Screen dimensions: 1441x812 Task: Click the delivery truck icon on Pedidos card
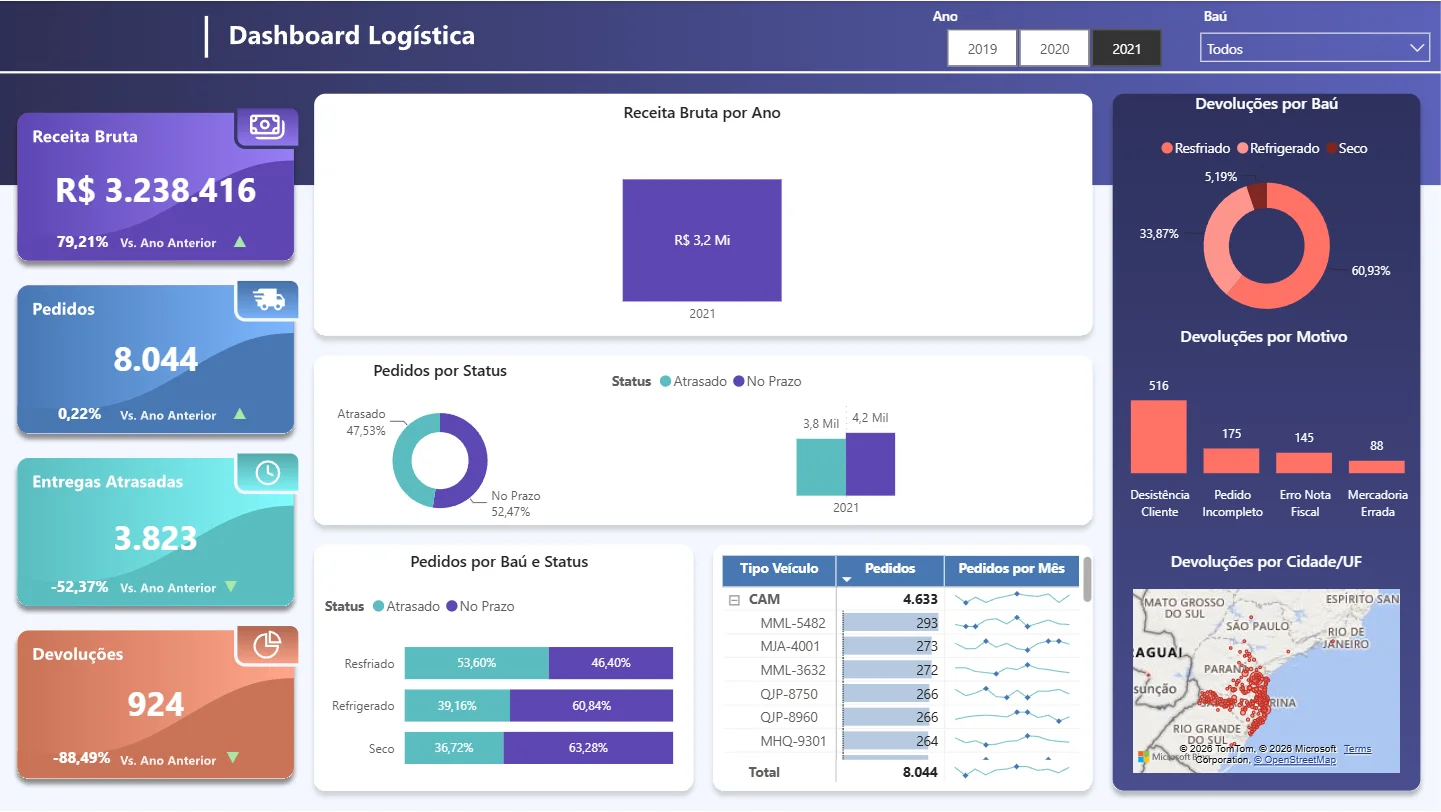pos(268,299)
